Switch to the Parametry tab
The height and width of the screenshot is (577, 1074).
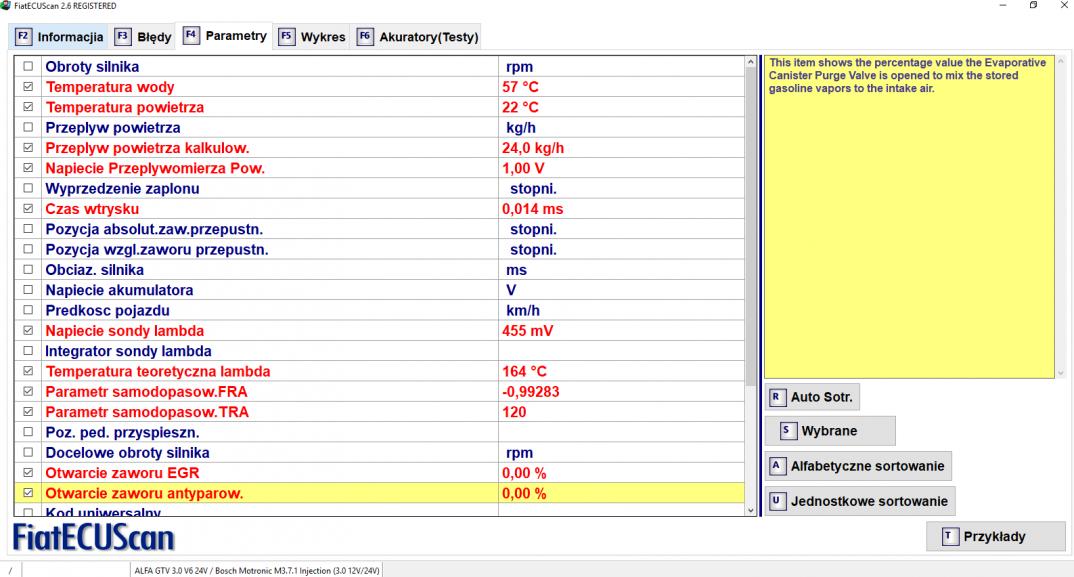[226, 37]
